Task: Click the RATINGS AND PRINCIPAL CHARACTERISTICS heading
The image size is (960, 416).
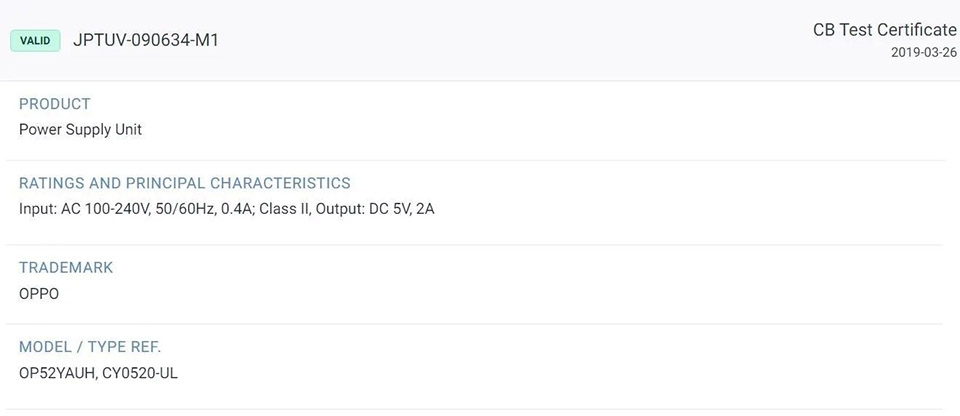Action: 185,183
